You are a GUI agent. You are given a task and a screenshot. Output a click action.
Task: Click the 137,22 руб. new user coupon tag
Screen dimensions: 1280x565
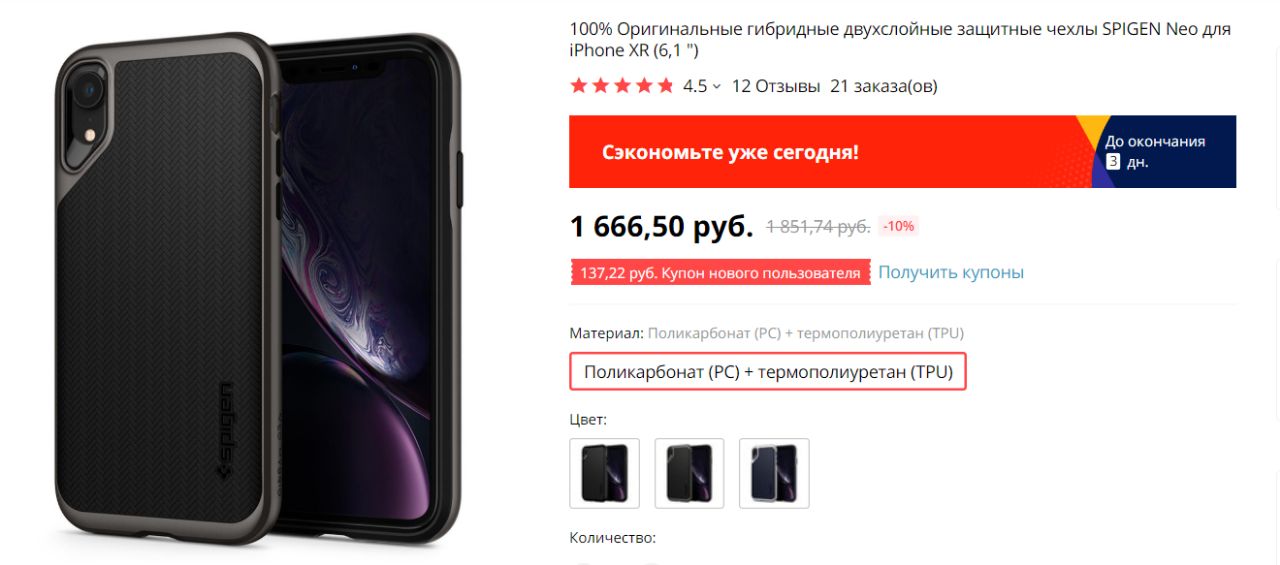pyautogui.click(x=720, y=273)
